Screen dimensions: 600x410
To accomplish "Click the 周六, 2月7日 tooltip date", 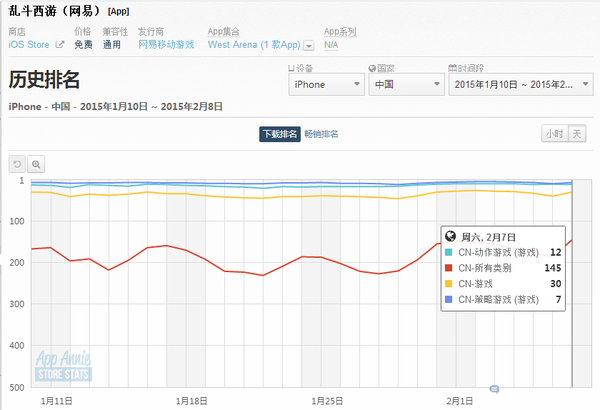I will (488, 237).
